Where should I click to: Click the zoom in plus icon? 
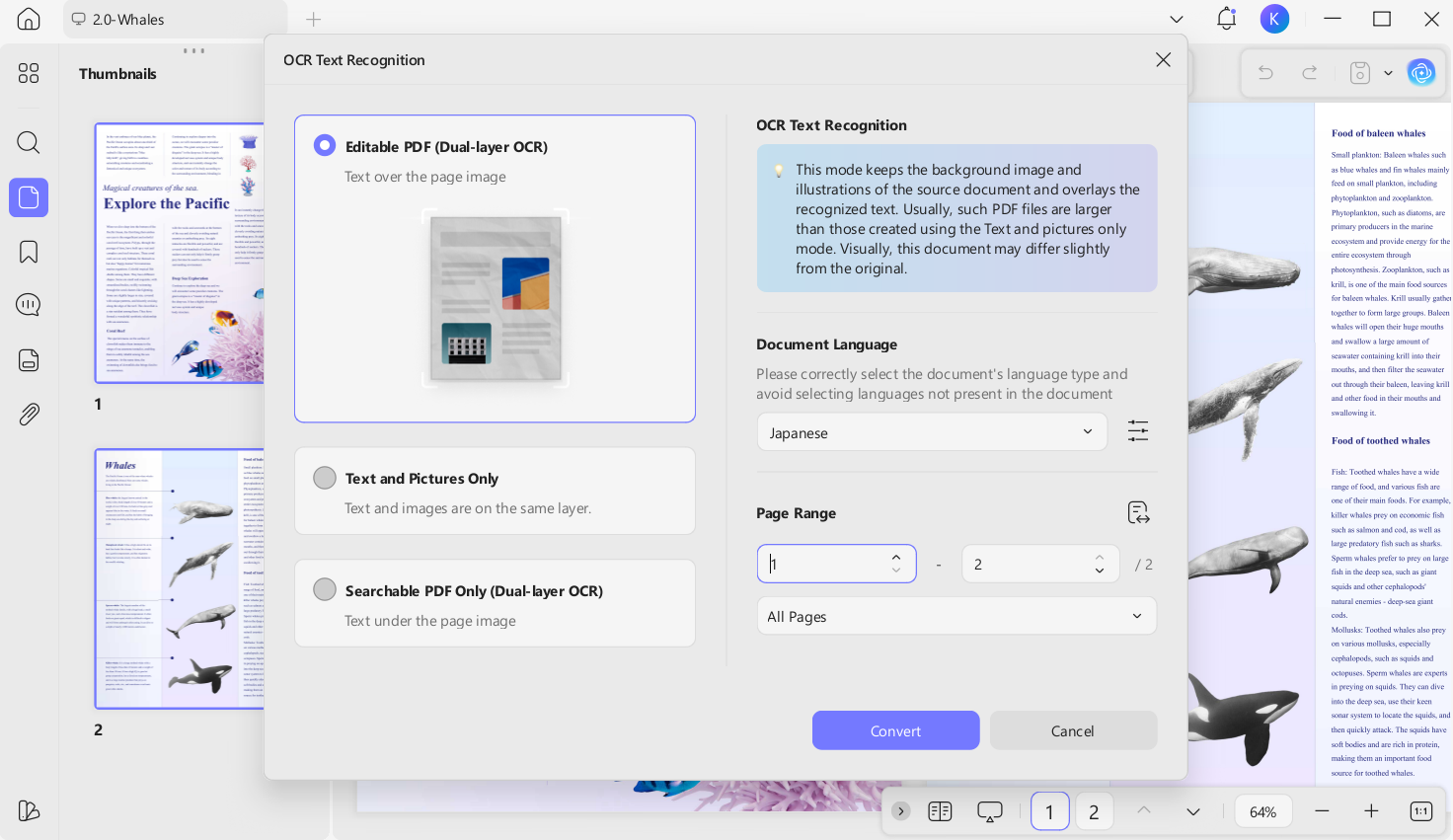(1371, 811)
